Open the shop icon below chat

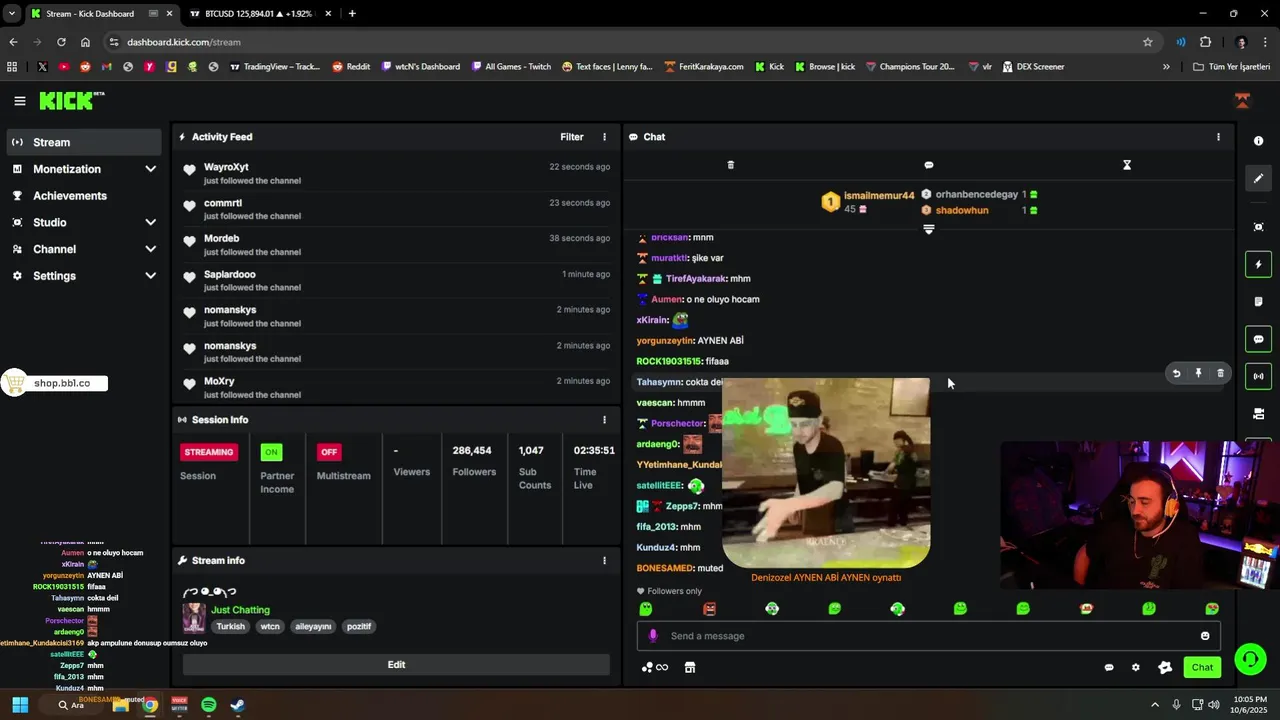click(690, 668)
